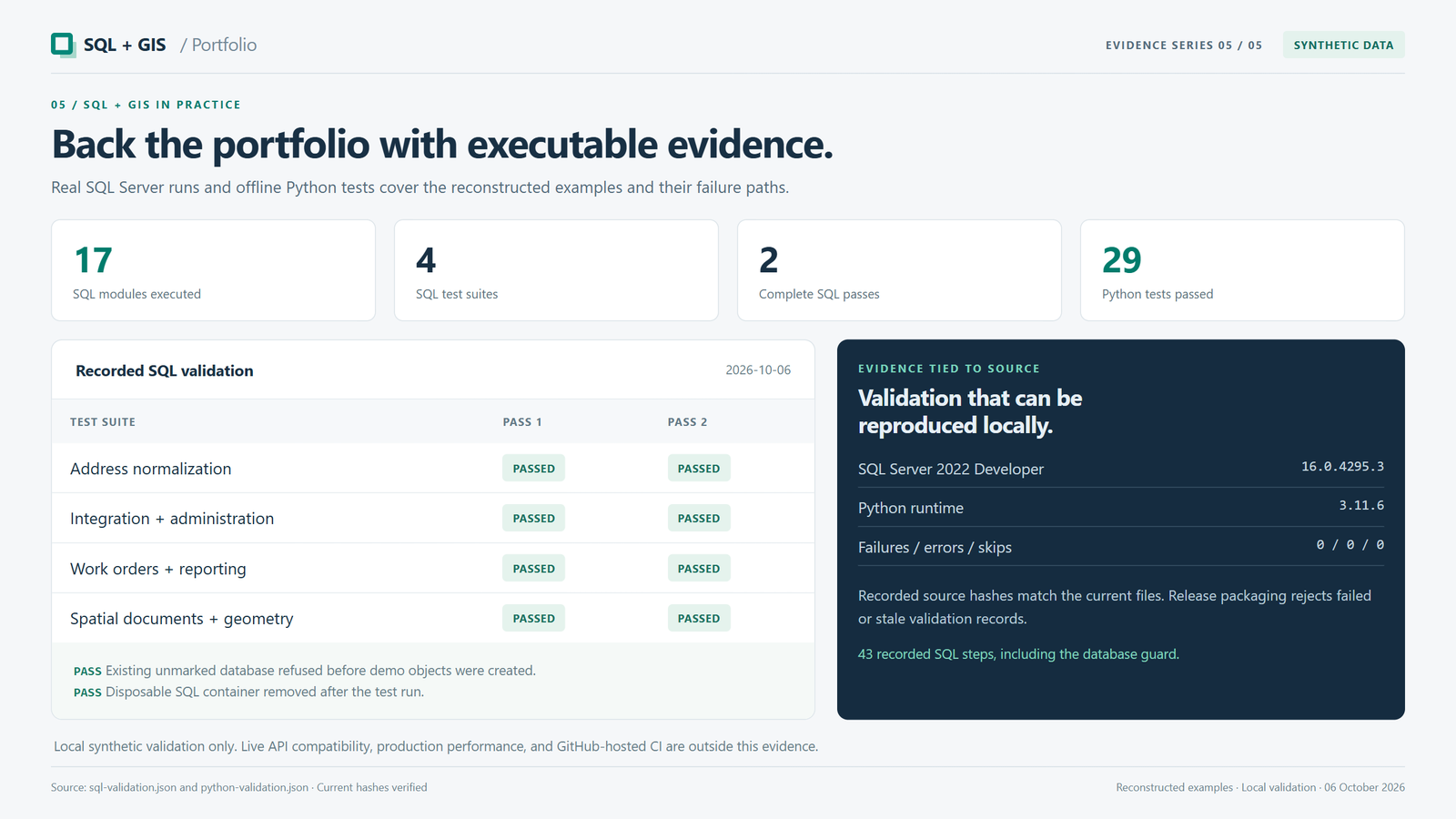Select the 'Work orders + reporting' row name

(x=158, y=569)
